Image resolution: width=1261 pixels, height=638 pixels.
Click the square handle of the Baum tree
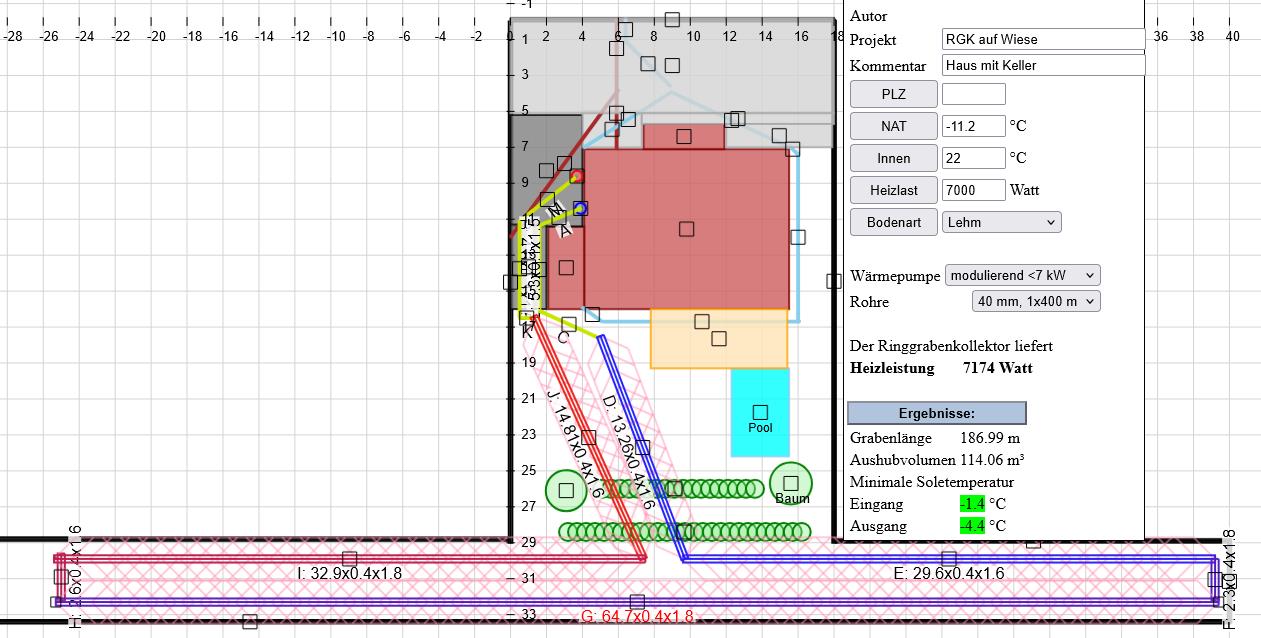(791, 483)
